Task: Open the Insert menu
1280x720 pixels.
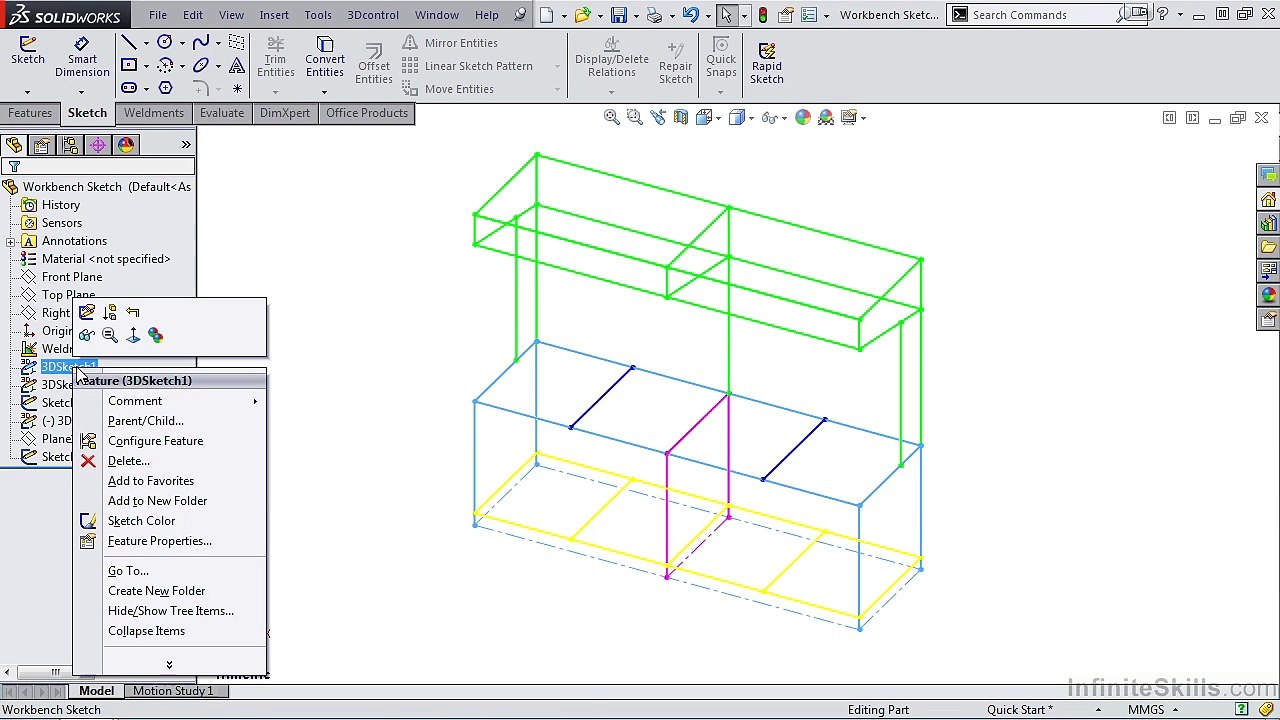Action: click(274, 15)
